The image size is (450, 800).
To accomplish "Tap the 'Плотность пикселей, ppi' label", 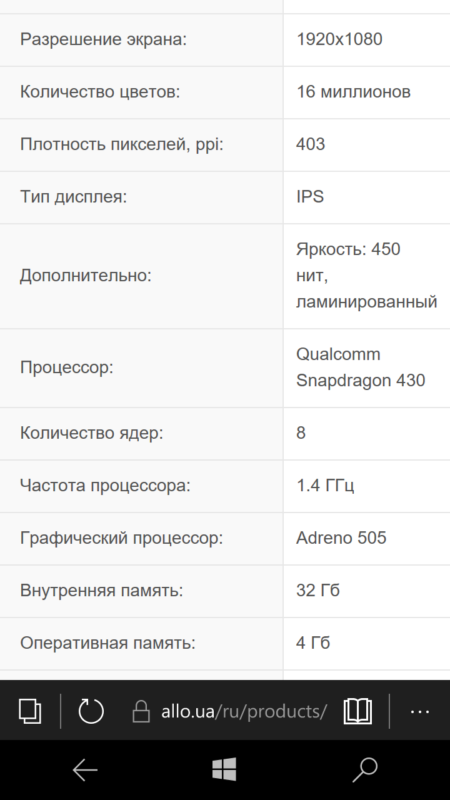I will pos(122,144).
